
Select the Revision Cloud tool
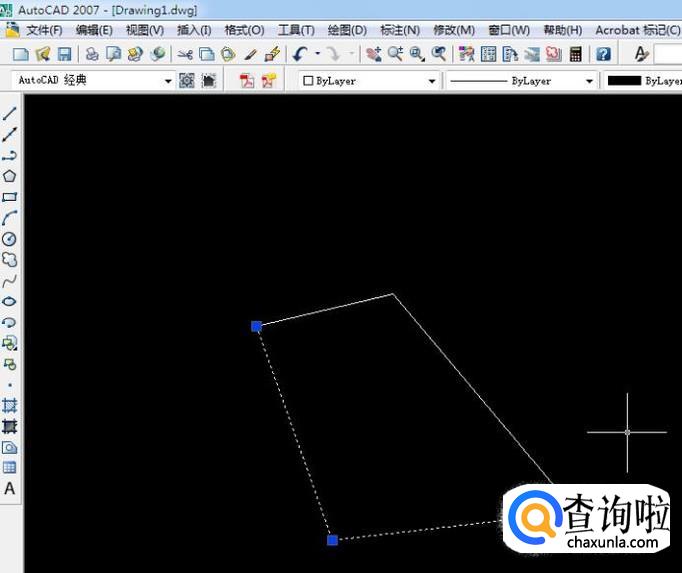[x=10, y=260]
